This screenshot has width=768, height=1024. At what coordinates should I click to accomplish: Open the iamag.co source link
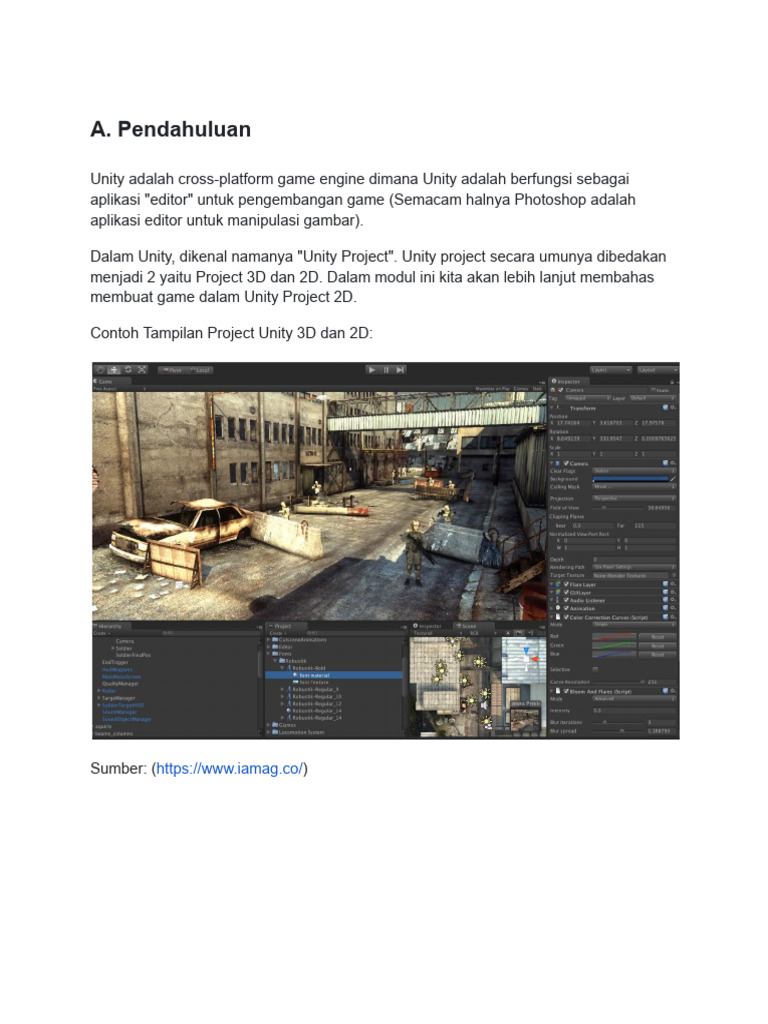[x=229, y=769]
